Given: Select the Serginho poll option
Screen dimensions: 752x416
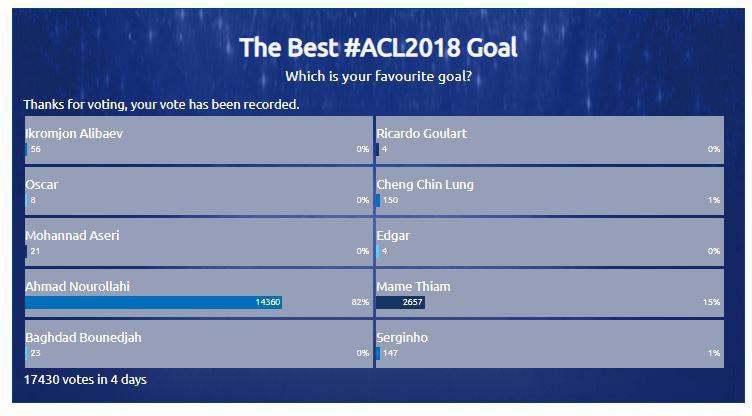Looking at the screenshot, I should [549, 344].
